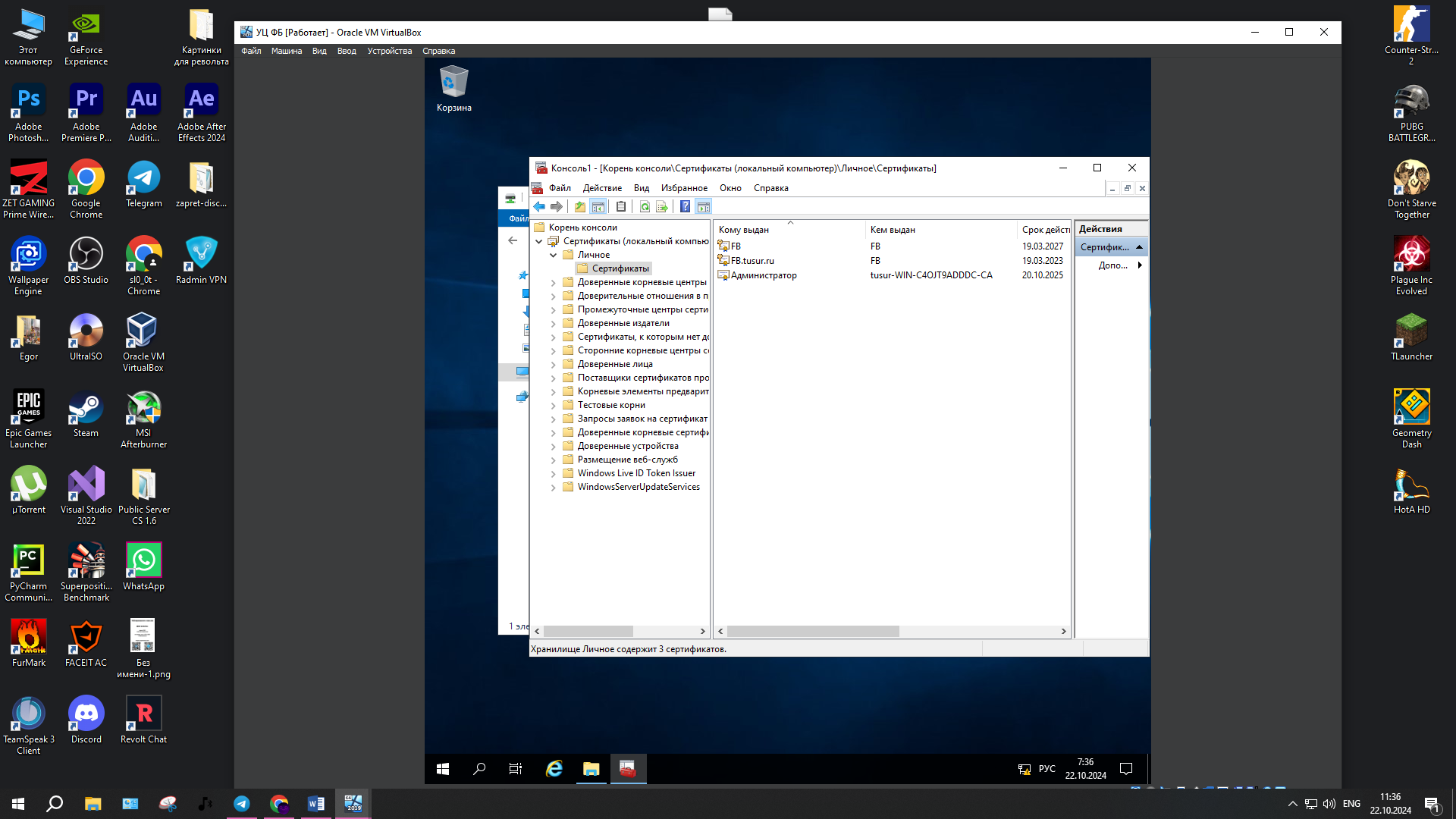
Task: Toggle the Action pane show/hide icon
Action: (703, 206)
